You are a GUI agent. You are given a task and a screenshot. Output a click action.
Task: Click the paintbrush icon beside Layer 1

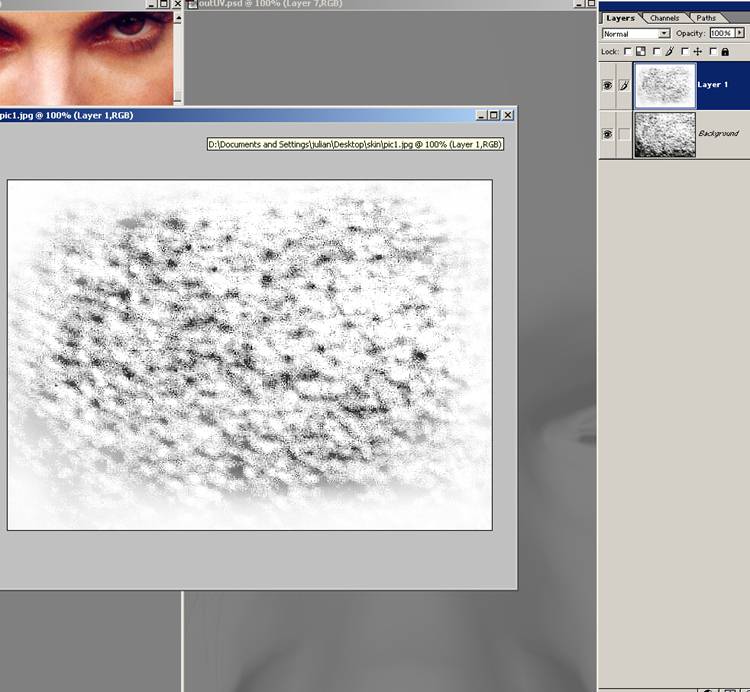[x=625, y=86]
